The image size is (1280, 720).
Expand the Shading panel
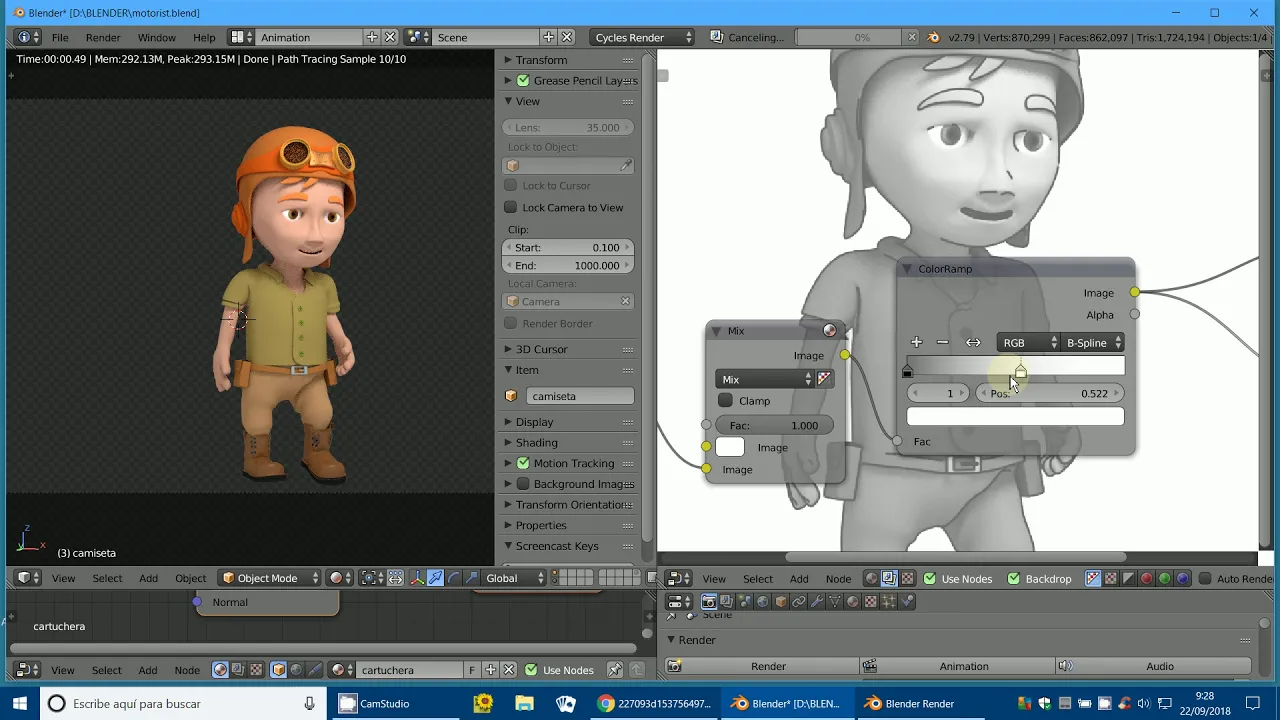pos(536,442)
